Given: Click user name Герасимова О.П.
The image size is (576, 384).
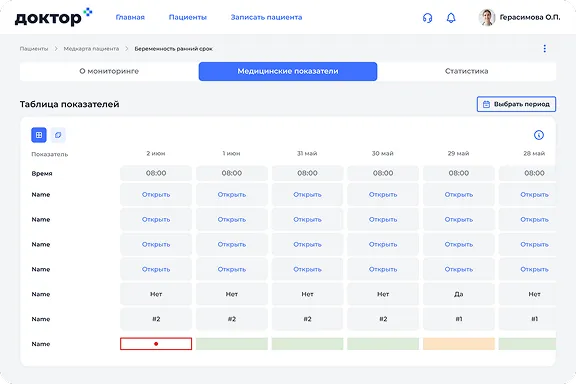Looking at the screenshot, I should [x=530, y=17].
